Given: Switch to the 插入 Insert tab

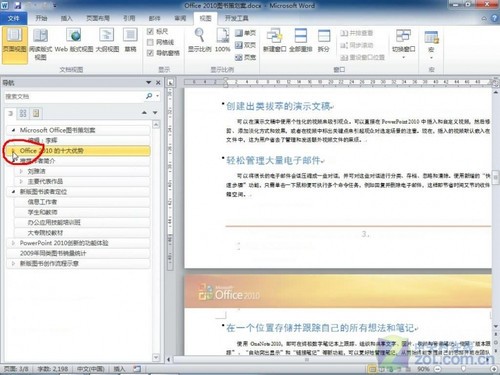Looking at the screenshot, I should click(x=66, y=18).
